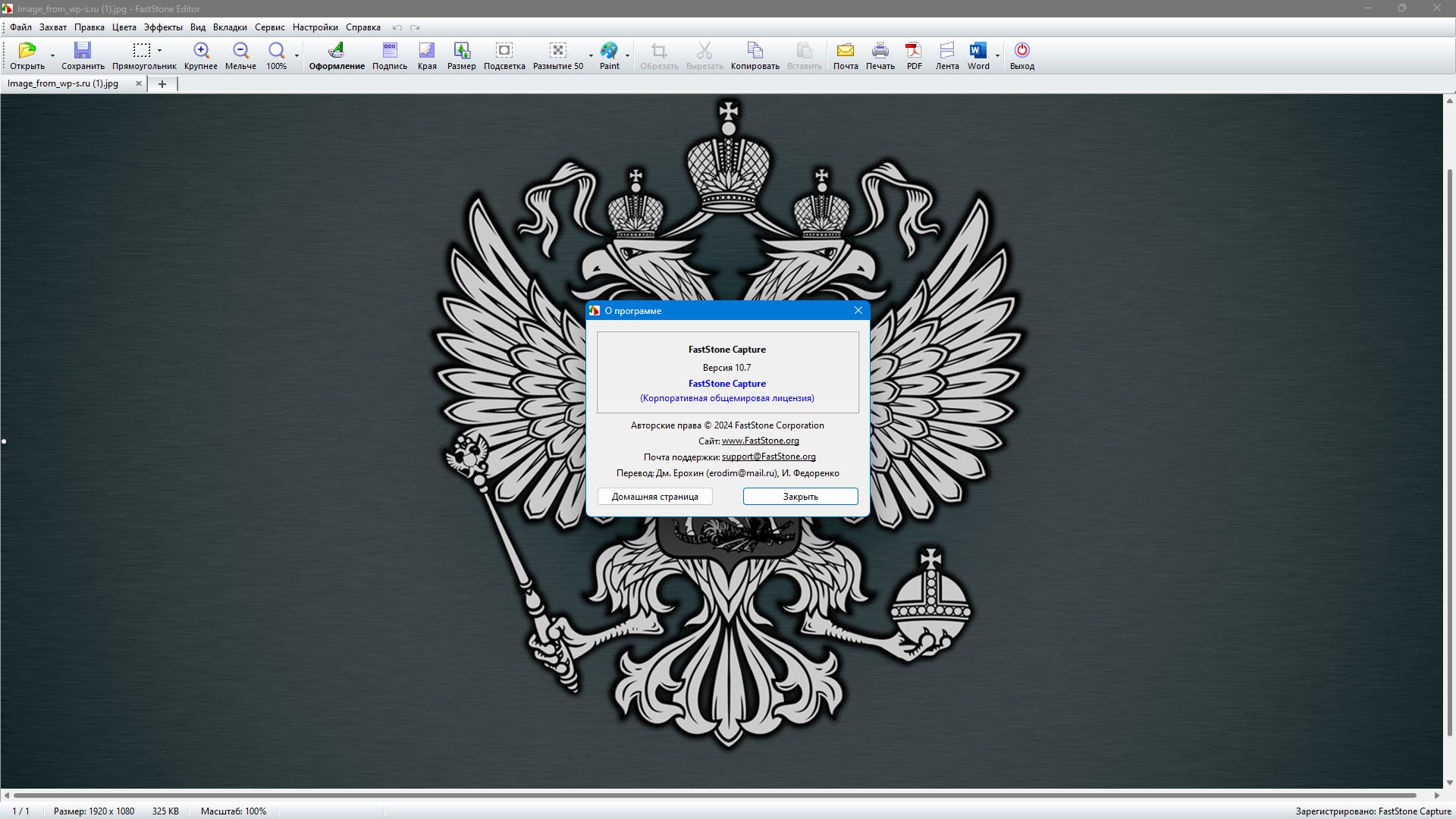Open the Оформление drawing tool
This screenshot has width=1456, height=819.
(336, 50)
